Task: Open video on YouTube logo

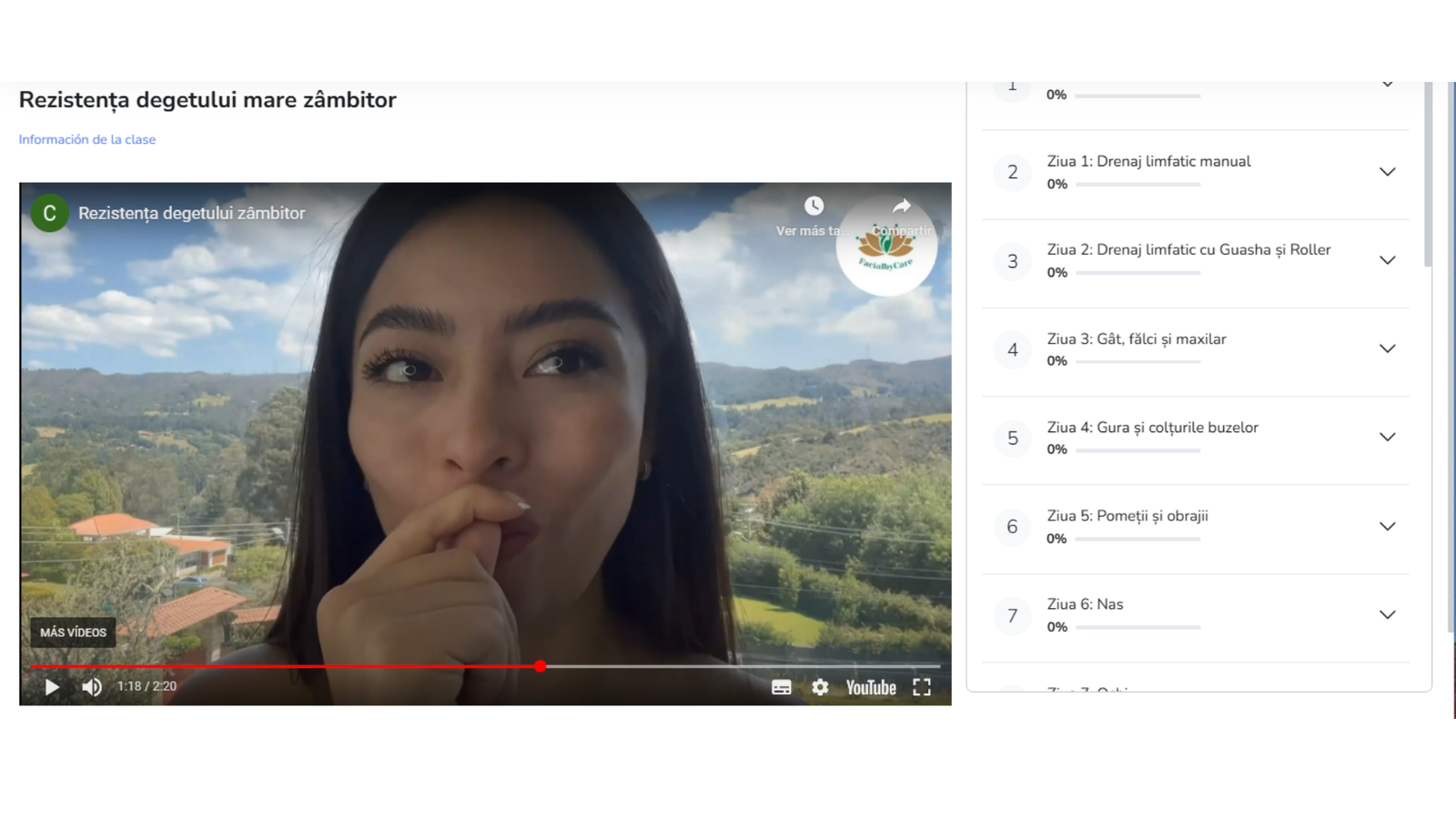Action: point(871,688)
